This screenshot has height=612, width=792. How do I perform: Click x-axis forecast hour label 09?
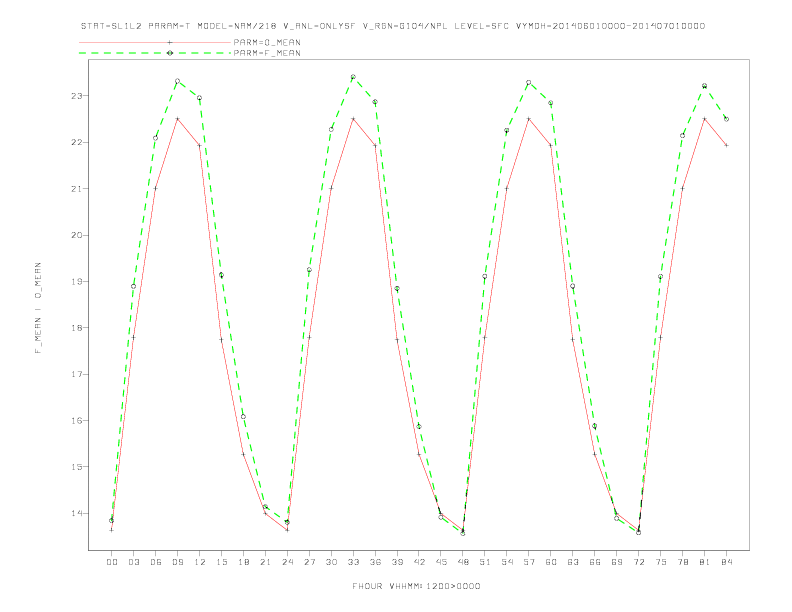177,562
